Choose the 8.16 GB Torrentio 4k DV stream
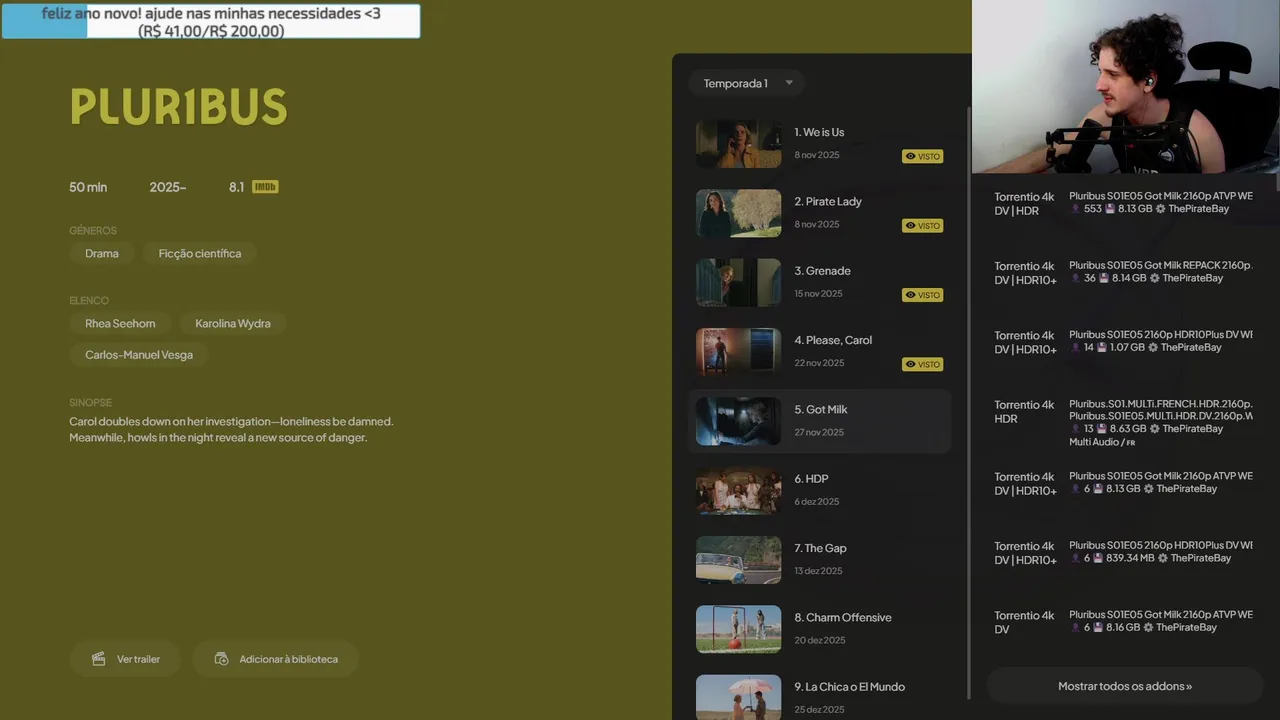 [1125, 621]
